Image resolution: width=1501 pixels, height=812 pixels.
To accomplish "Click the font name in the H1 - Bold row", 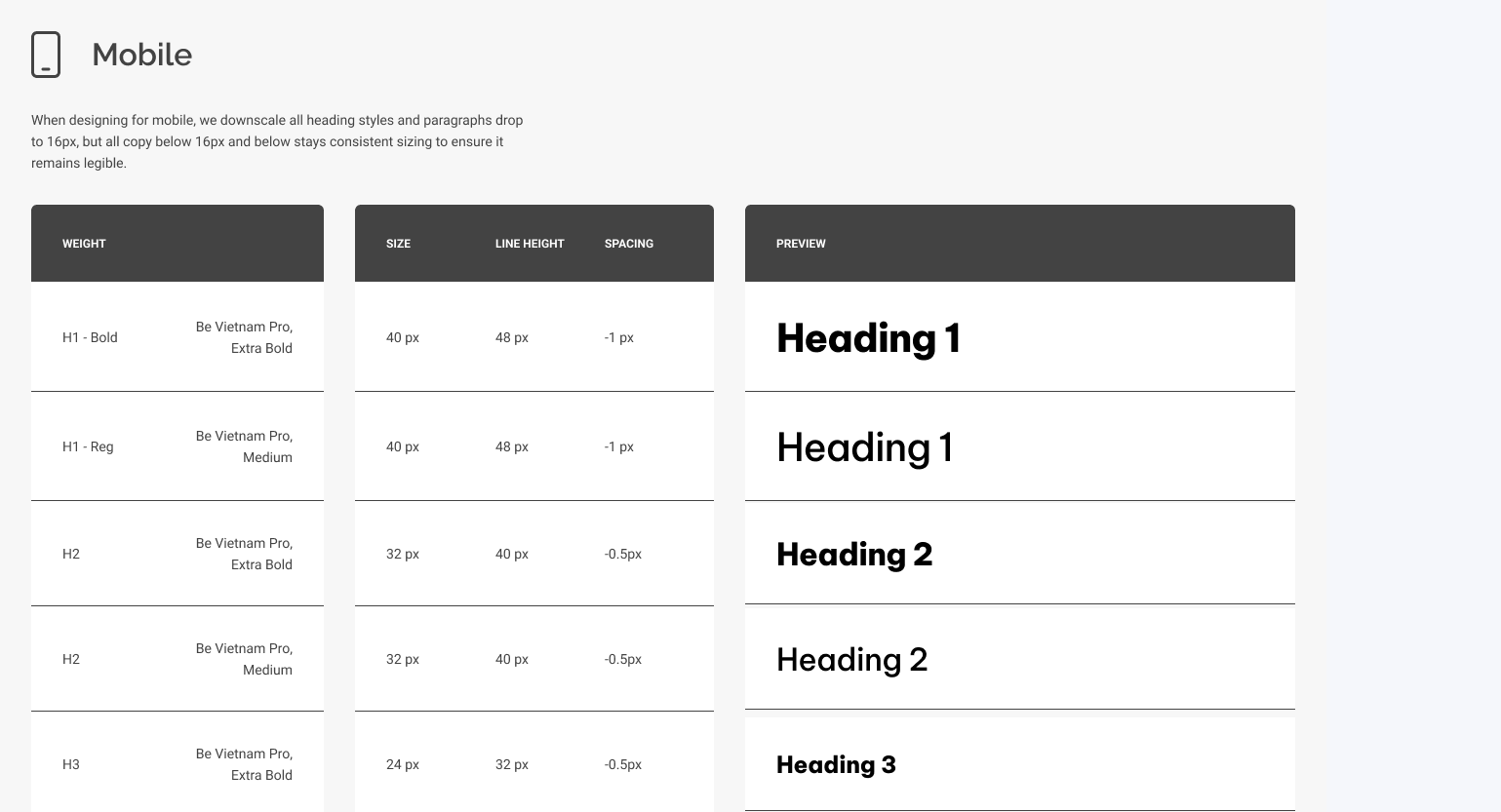I will 244,337.
